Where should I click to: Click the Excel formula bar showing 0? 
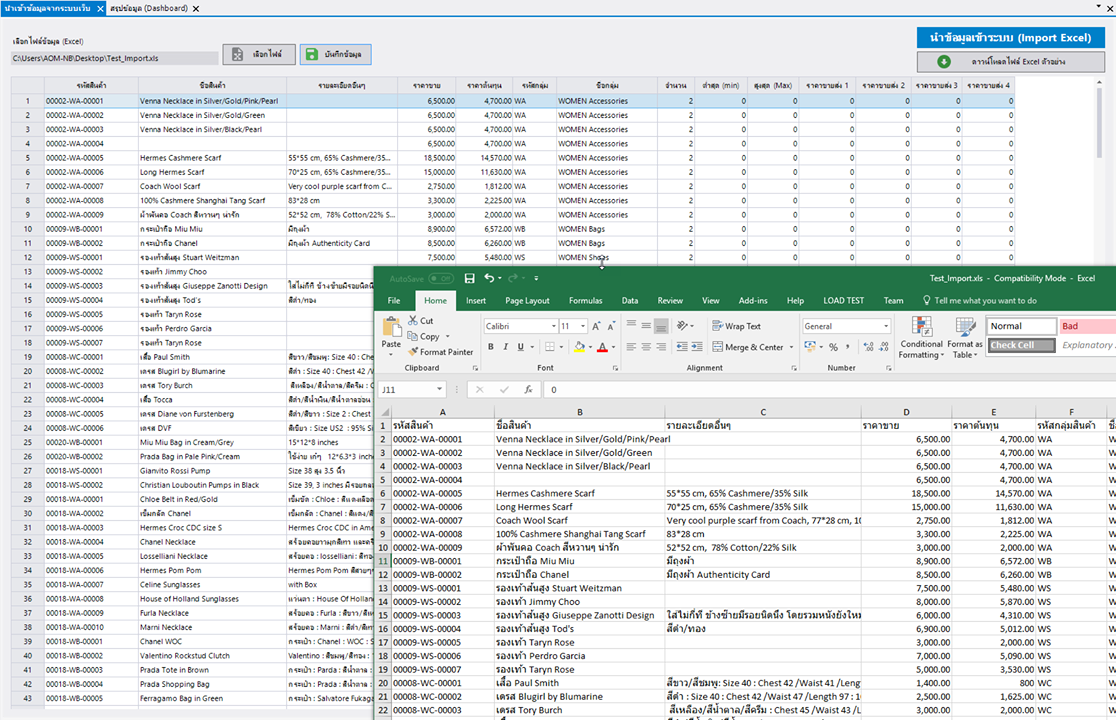pos(829,390)
